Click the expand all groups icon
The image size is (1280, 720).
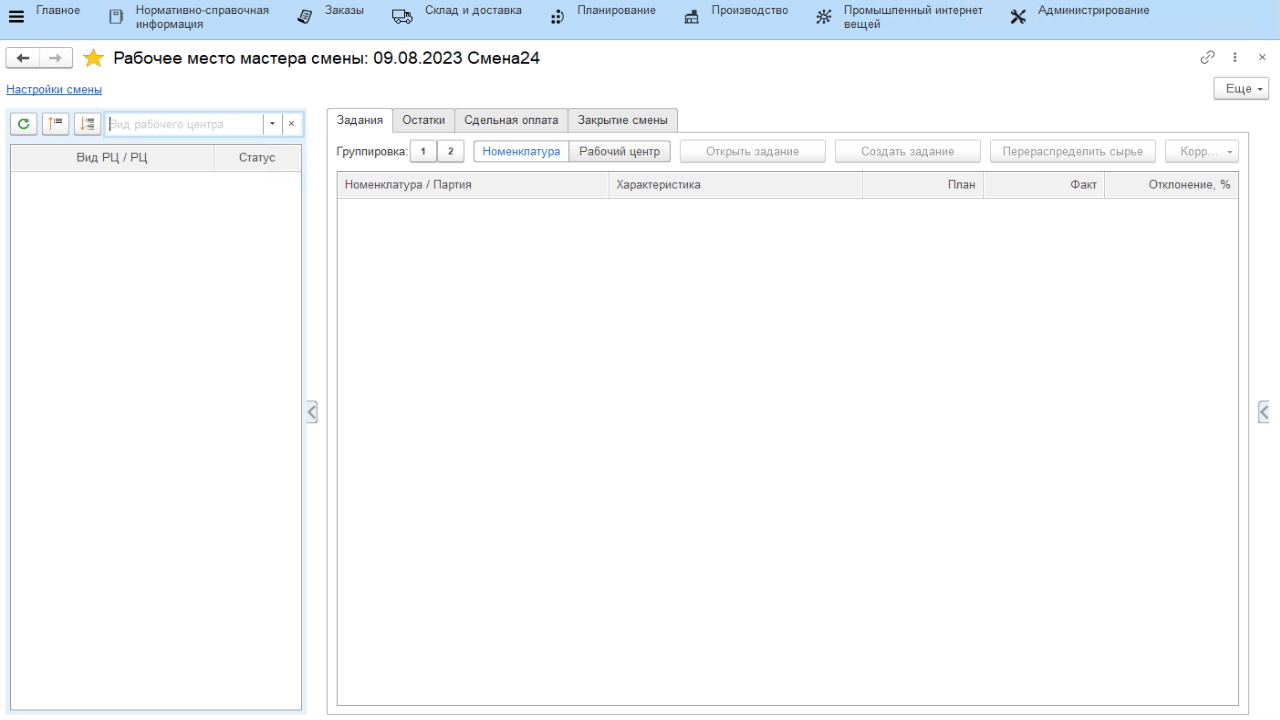click(x=87, y=124)
